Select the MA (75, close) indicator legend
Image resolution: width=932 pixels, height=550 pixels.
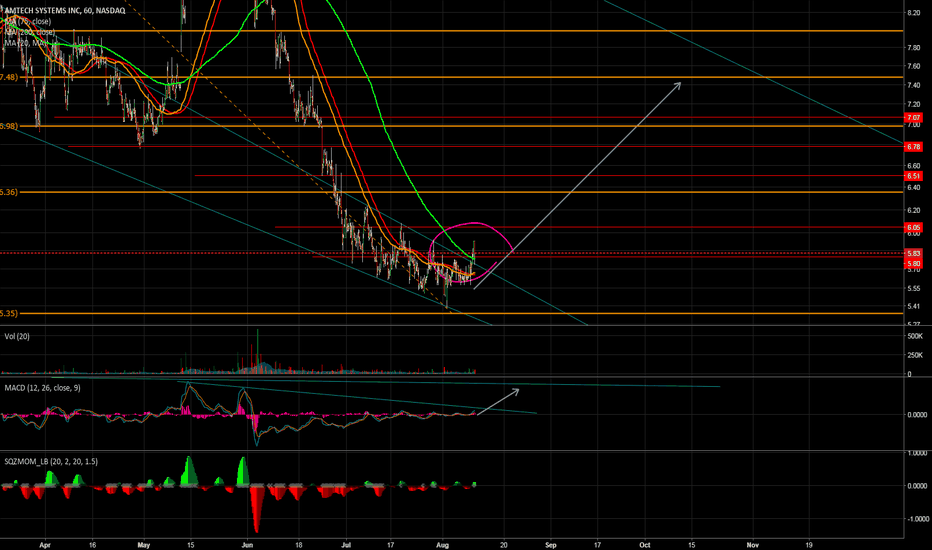click(x=29, y=21)
